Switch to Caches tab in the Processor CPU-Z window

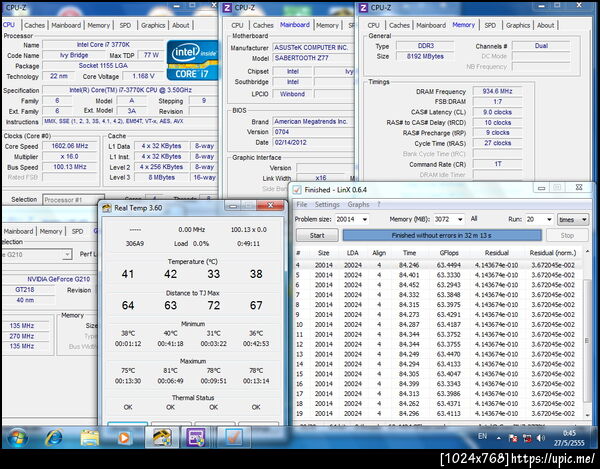tap(34, 25)
